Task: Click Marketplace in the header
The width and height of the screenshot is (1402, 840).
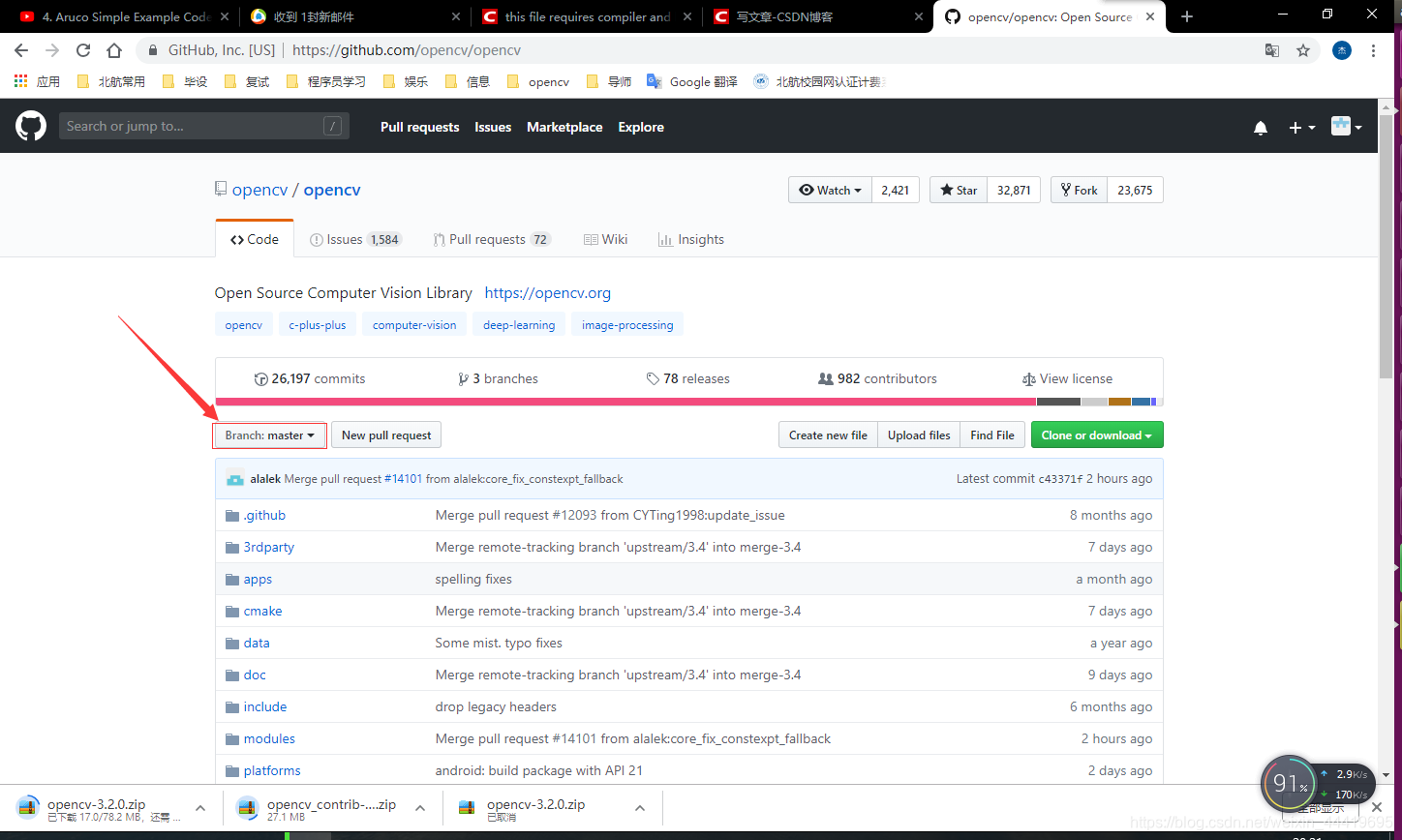Action: point(564,127)
